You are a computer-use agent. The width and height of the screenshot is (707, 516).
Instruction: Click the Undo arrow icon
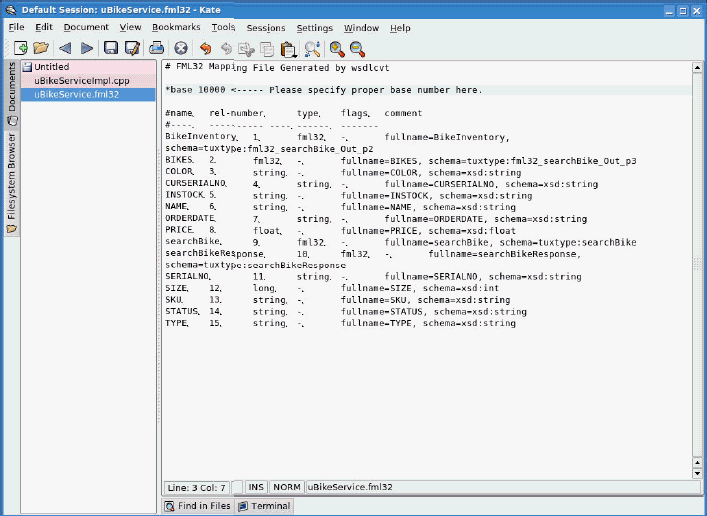205,48
